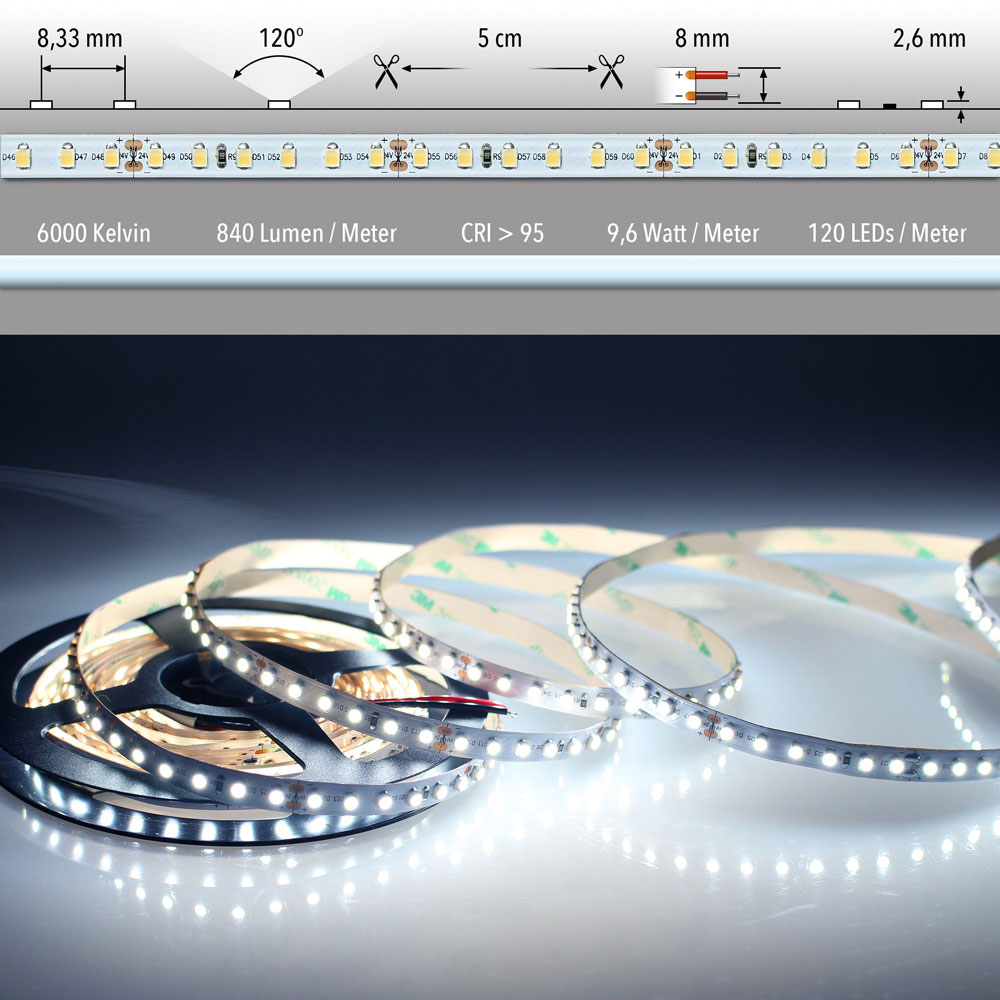Click the 120° beam angle arc symbol

278,70
